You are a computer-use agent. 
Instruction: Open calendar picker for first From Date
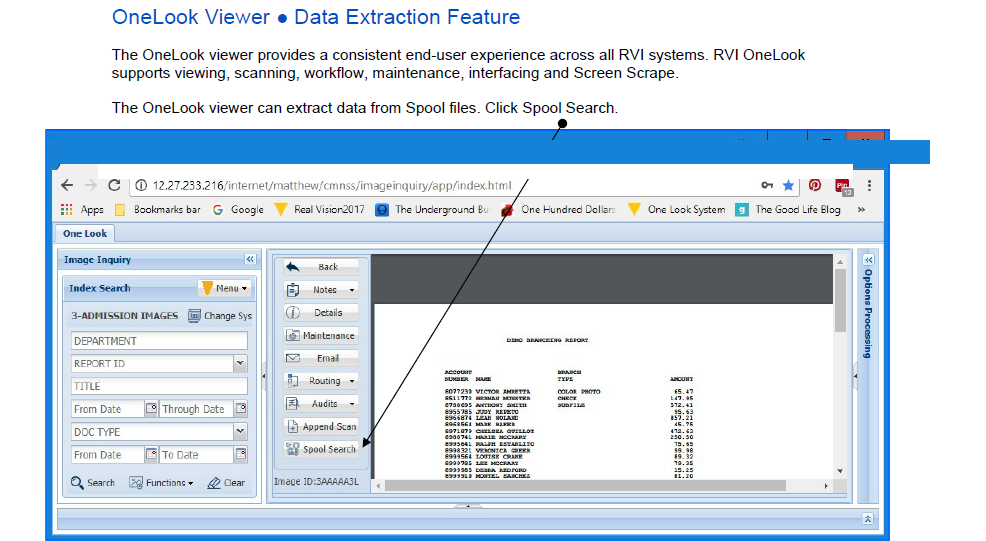point(151,409)
